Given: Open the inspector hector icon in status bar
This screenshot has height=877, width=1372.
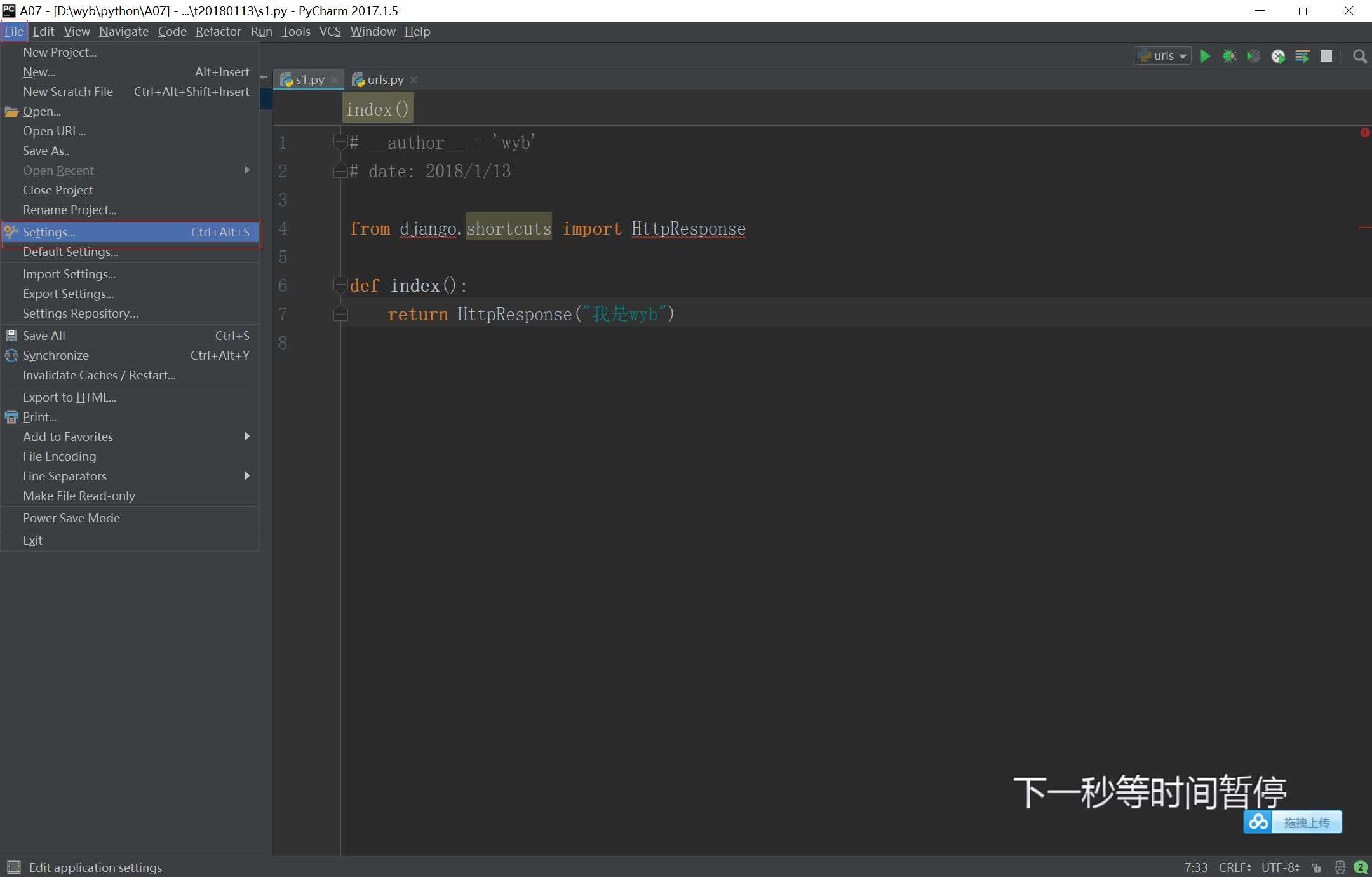Looking at the screenshot, I should [x=1340, y=867].
